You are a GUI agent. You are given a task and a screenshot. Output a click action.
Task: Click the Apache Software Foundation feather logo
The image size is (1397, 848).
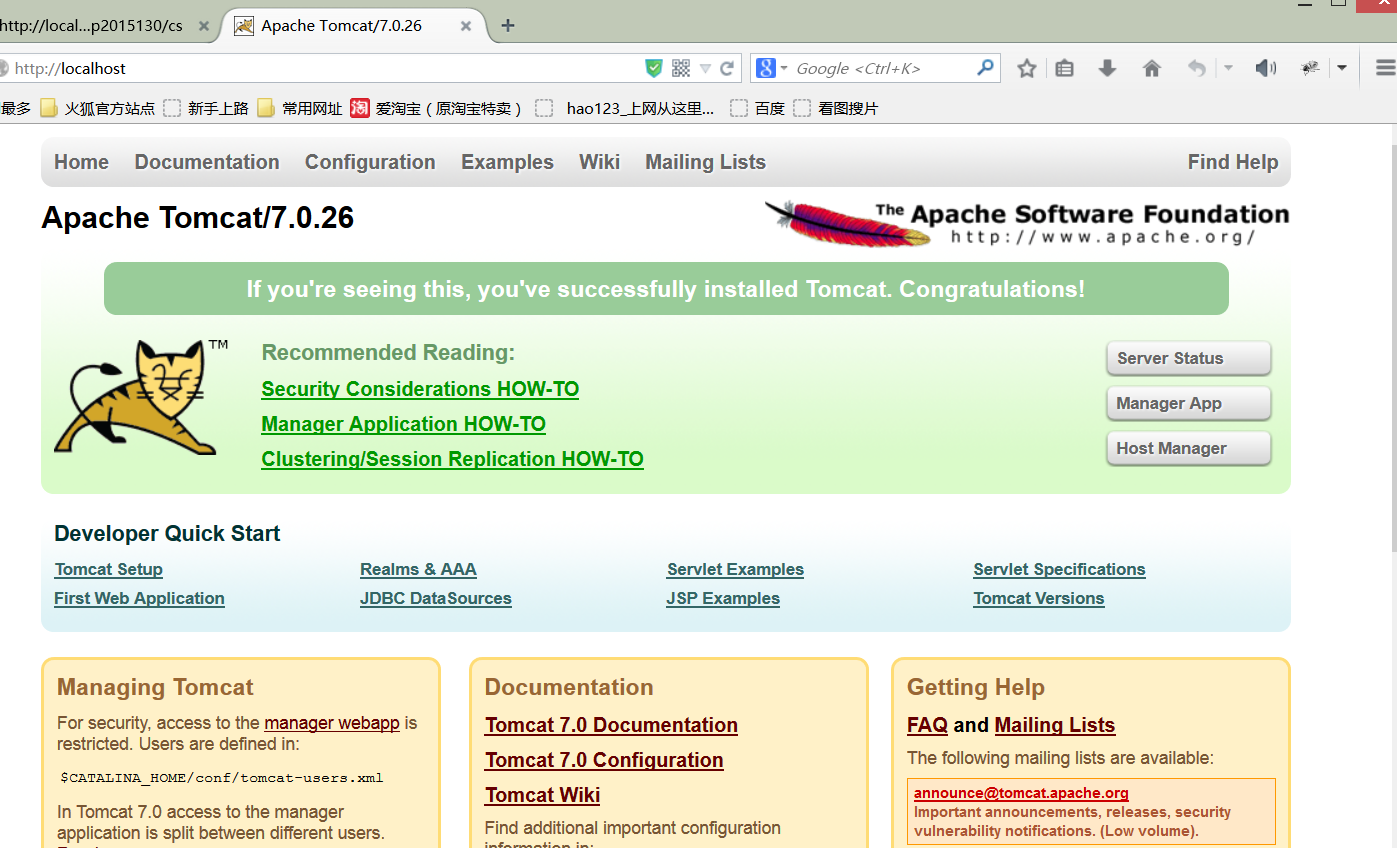coord(1027,223)
